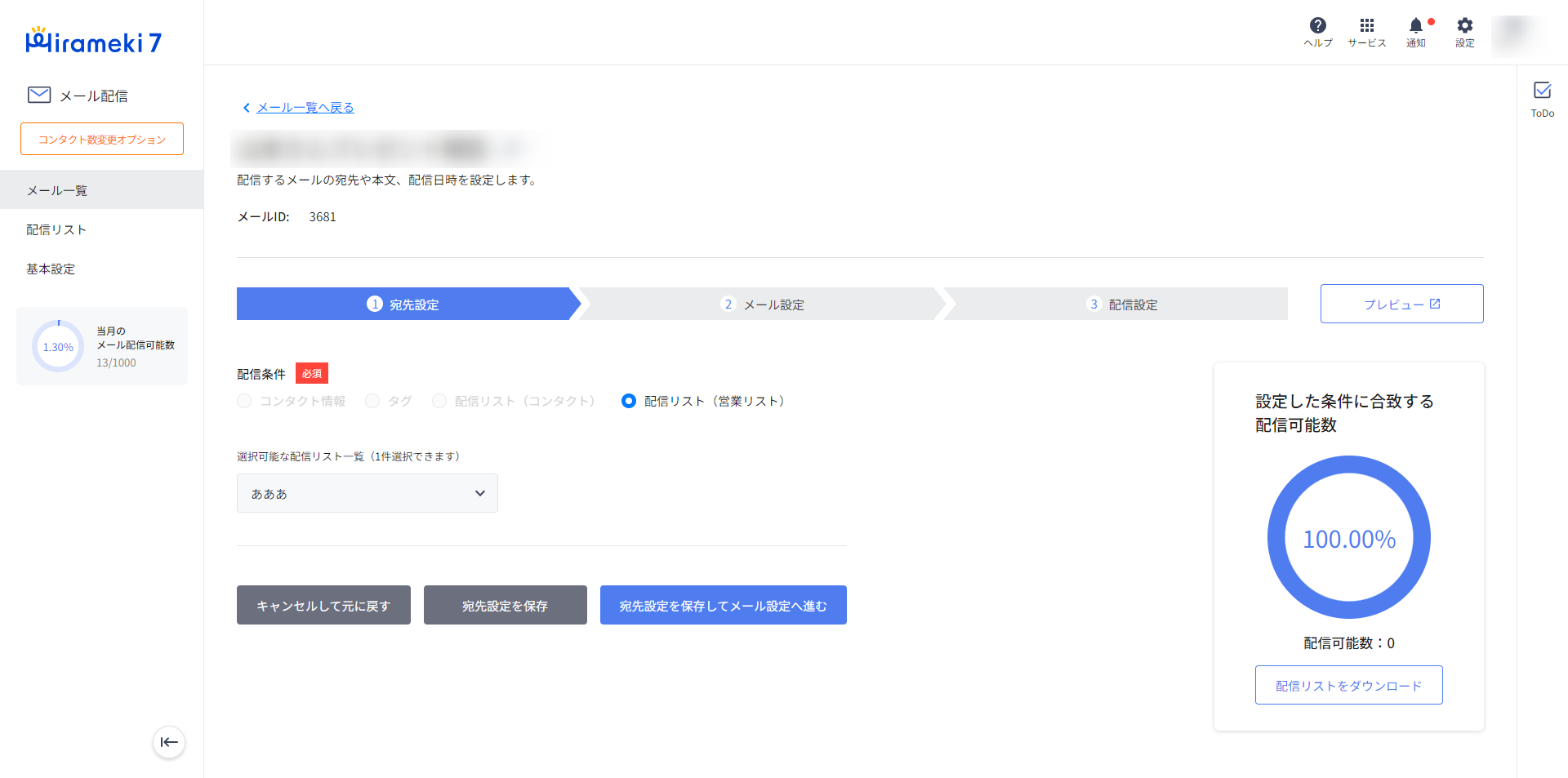Select the コンタクト情報 radio option

click(244, 401)
